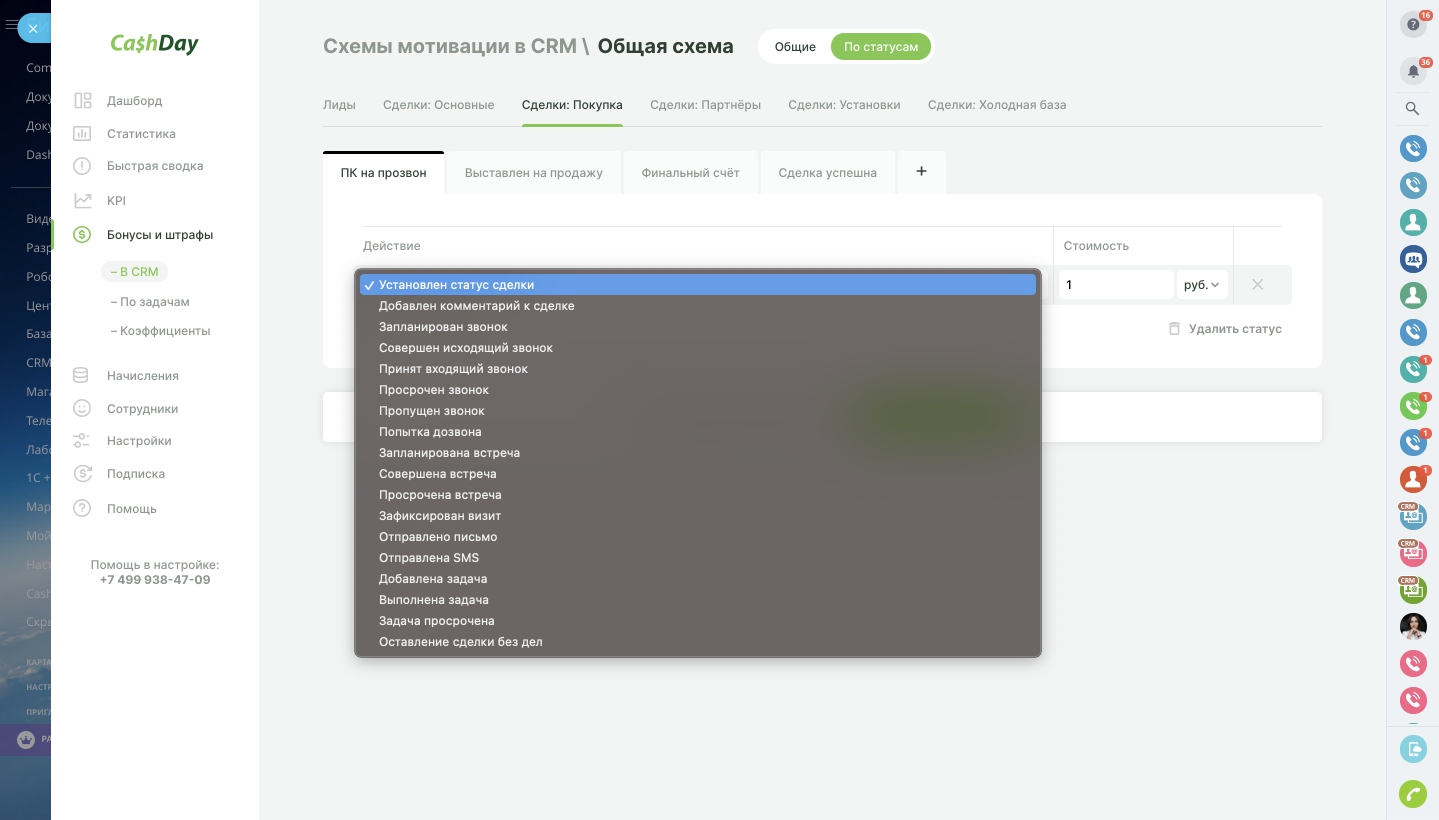Choose Запланирован звонок option
Image resolution: width=1439 pixels, height=820 pixels.
point(698,327)
